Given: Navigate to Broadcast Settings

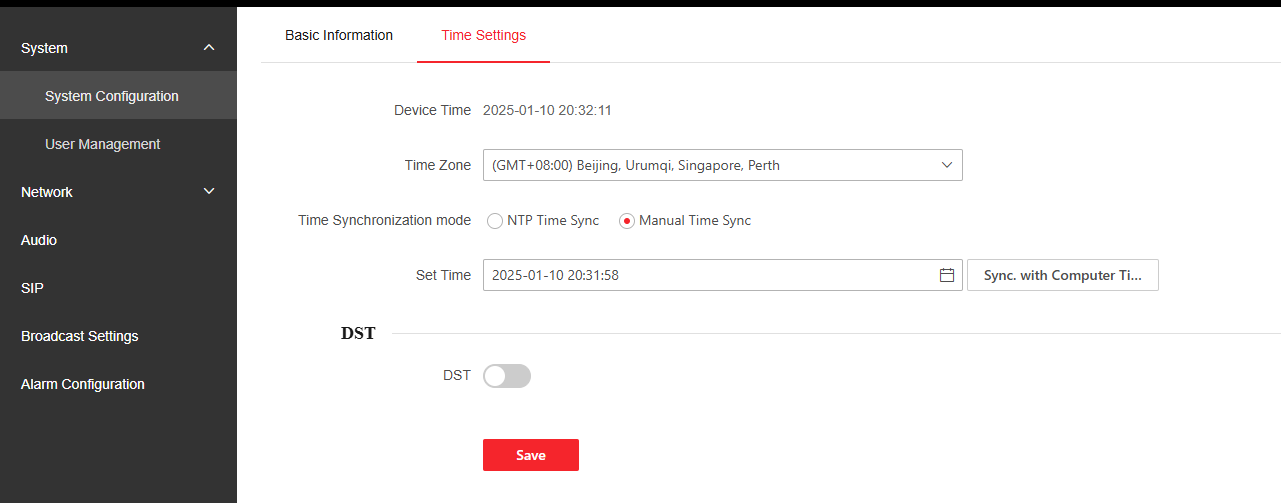Looking at the screenshot, I should pos(80,336).
